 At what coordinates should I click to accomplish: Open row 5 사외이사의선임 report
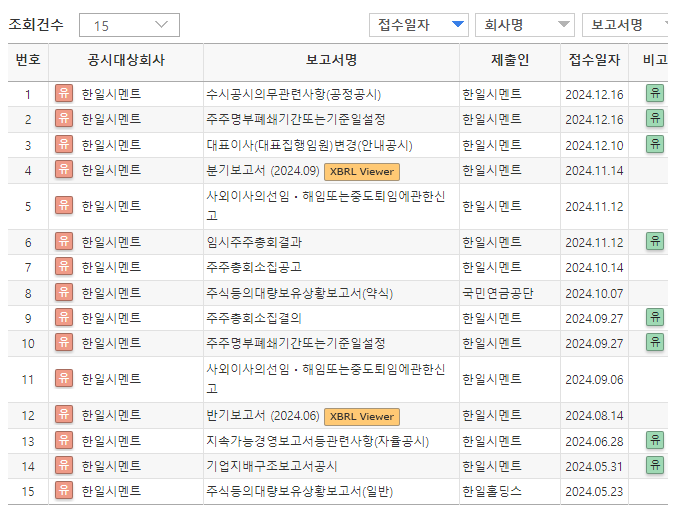click(325, 206)
